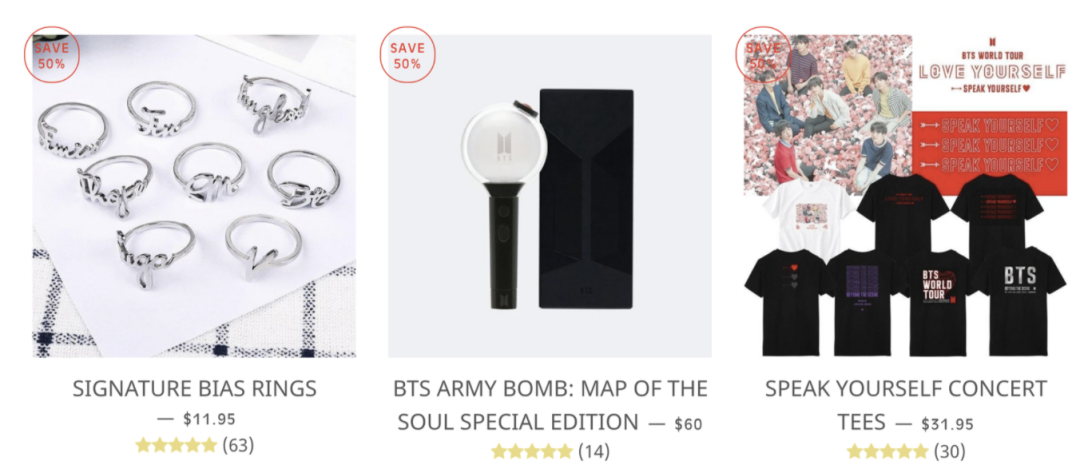Open the star rating for Speak Yourself tees
Viewport: 1080px width, 473px height.
(x=887, y=452)
